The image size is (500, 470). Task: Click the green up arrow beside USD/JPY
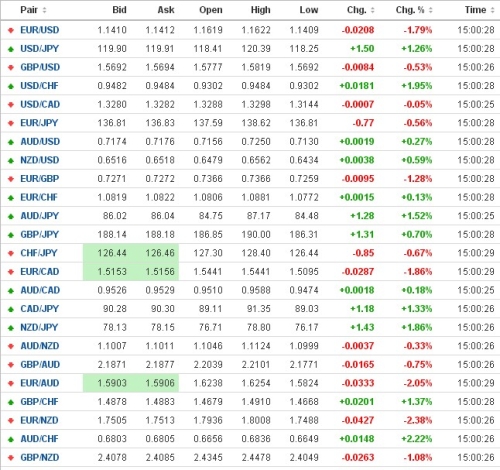(11, 49)
